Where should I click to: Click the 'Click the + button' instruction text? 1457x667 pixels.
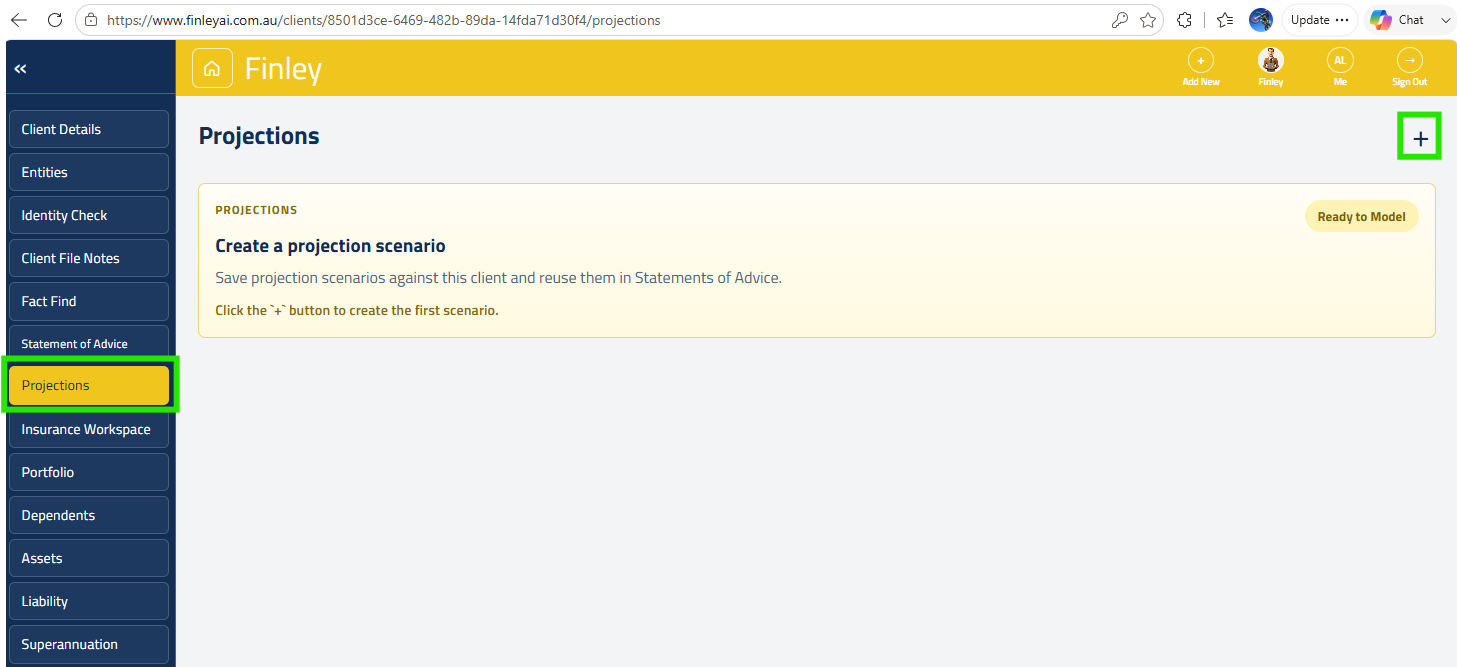(357, 310)
